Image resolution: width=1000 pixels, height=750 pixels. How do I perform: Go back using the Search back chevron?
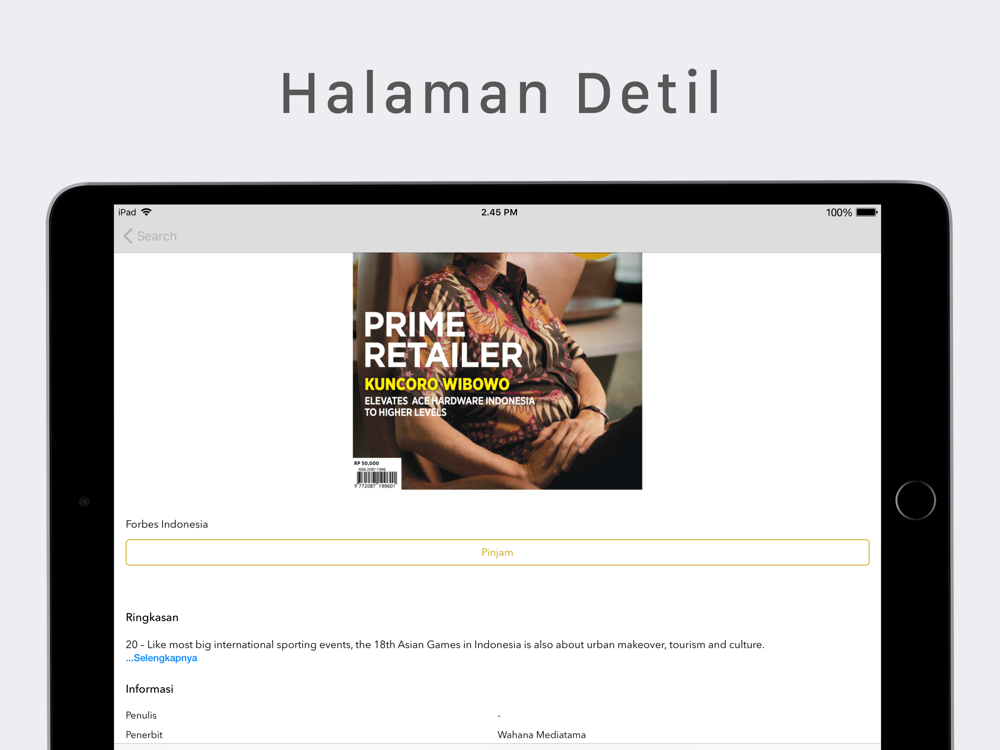point(128,236)
